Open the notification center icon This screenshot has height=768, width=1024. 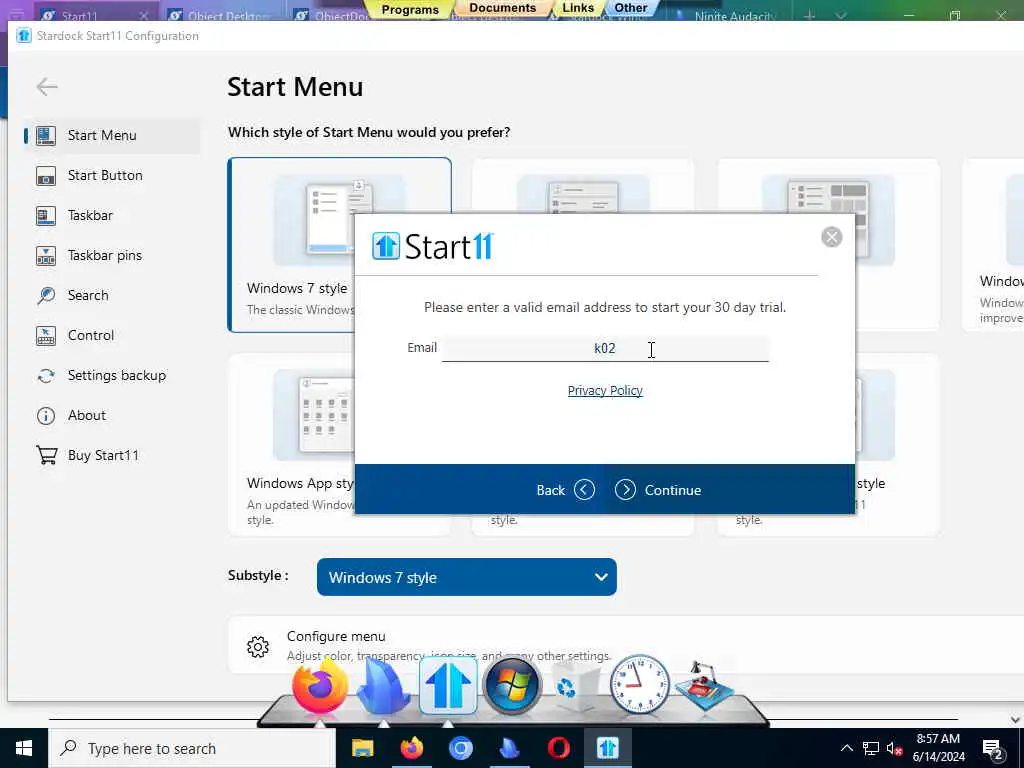(x=993, y=749)
